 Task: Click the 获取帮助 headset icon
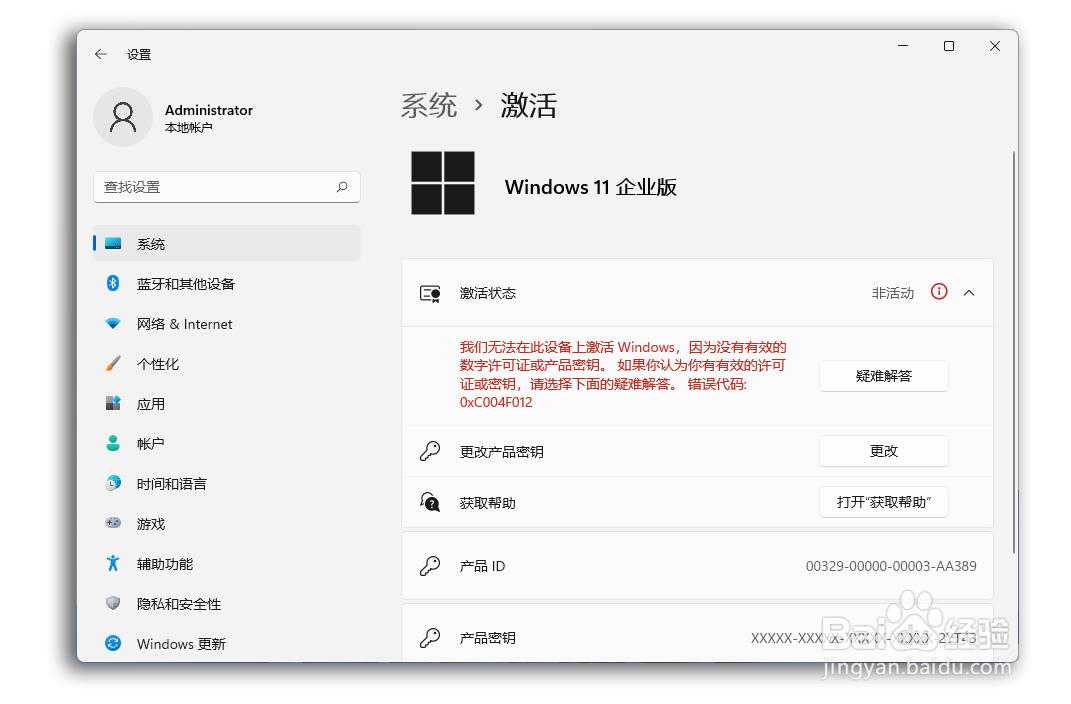tap(430, 503)
